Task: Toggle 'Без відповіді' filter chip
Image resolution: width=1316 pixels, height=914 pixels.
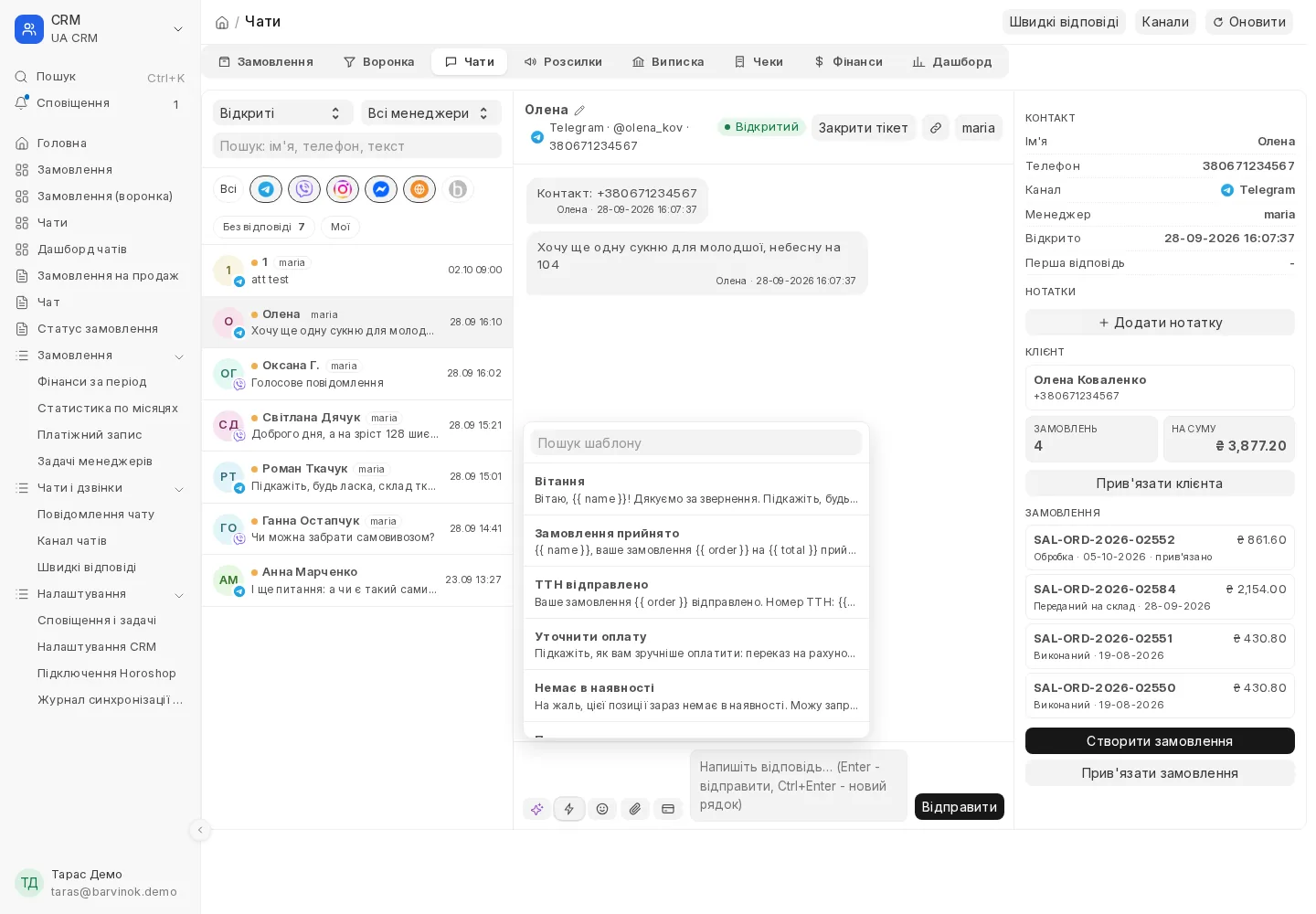Action: (264, 227)
